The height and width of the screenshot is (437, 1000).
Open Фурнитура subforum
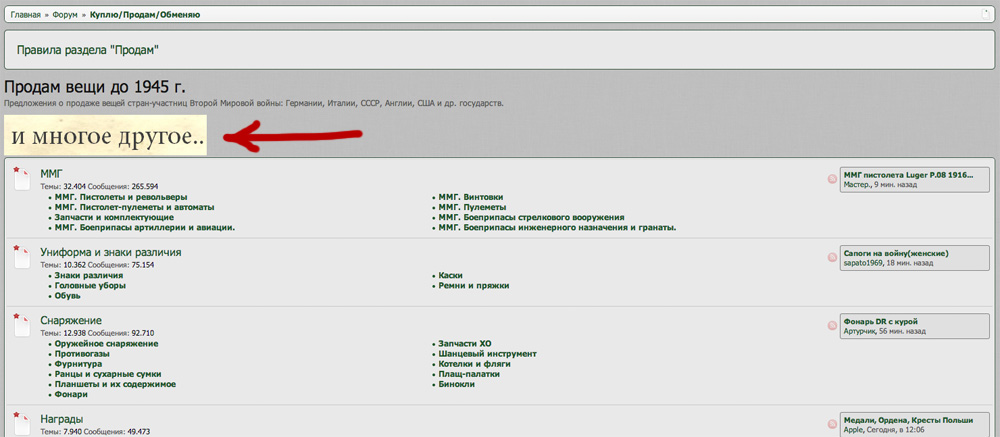pyautogui.click(x=78, y=365)
